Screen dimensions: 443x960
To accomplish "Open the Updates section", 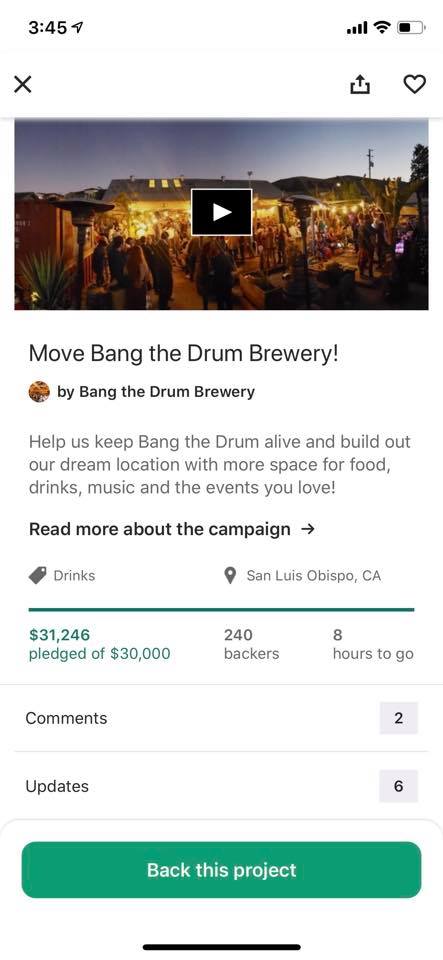I will coord(222,786).
